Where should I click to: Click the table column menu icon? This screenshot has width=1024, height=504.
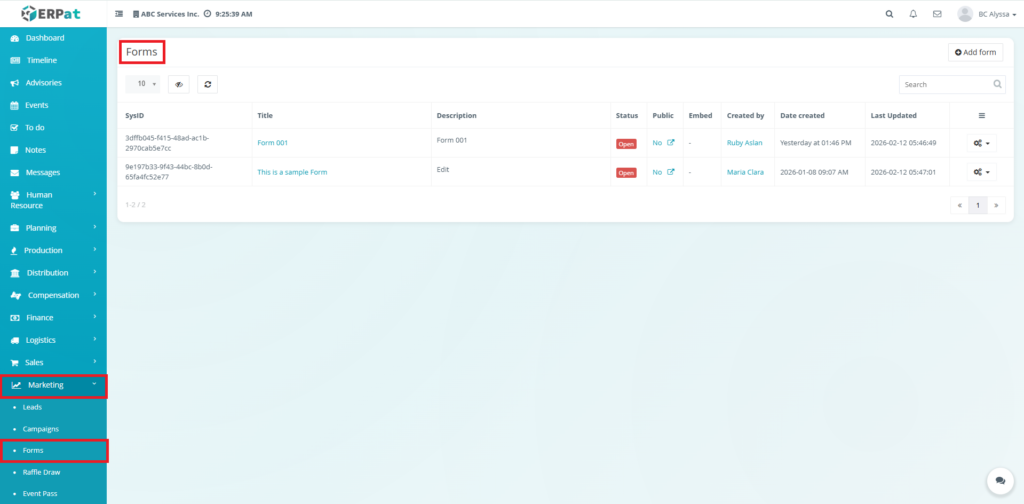pos(981,116)
